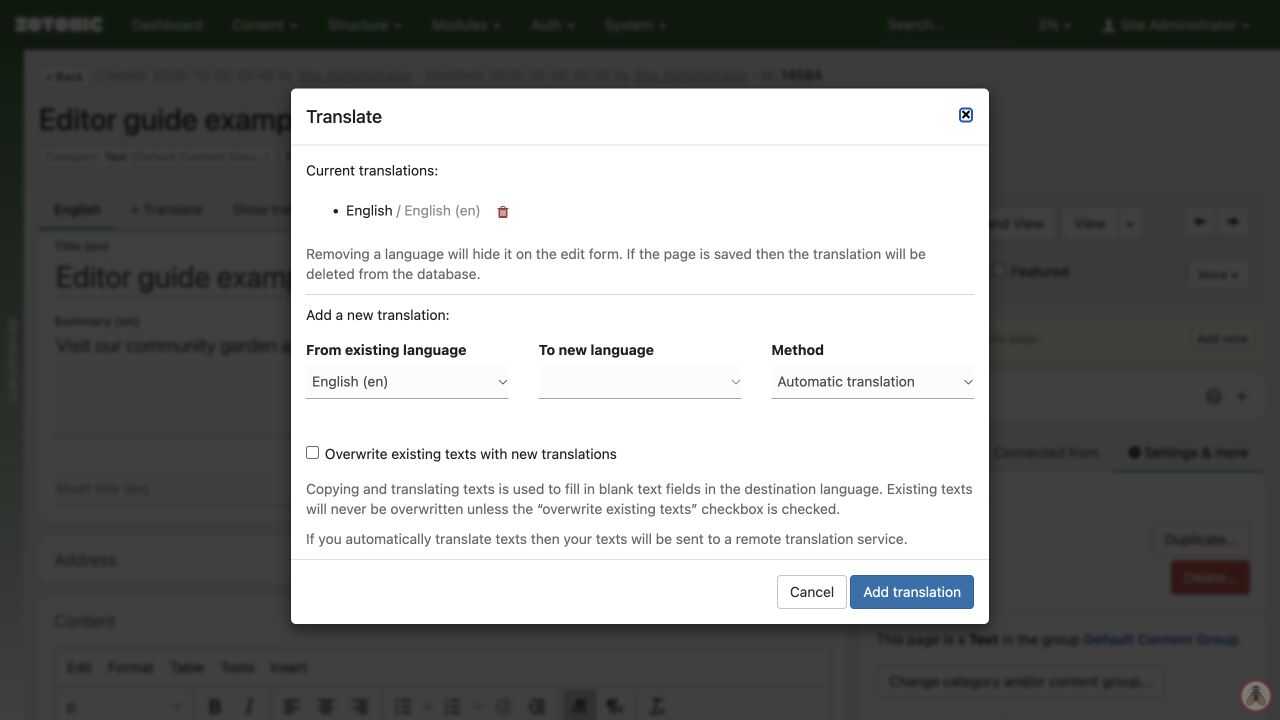Image resolution: width=1280 pixels, height=720 pixels.
Task: Click the + Translate tab
Action: tap(166, 209)
